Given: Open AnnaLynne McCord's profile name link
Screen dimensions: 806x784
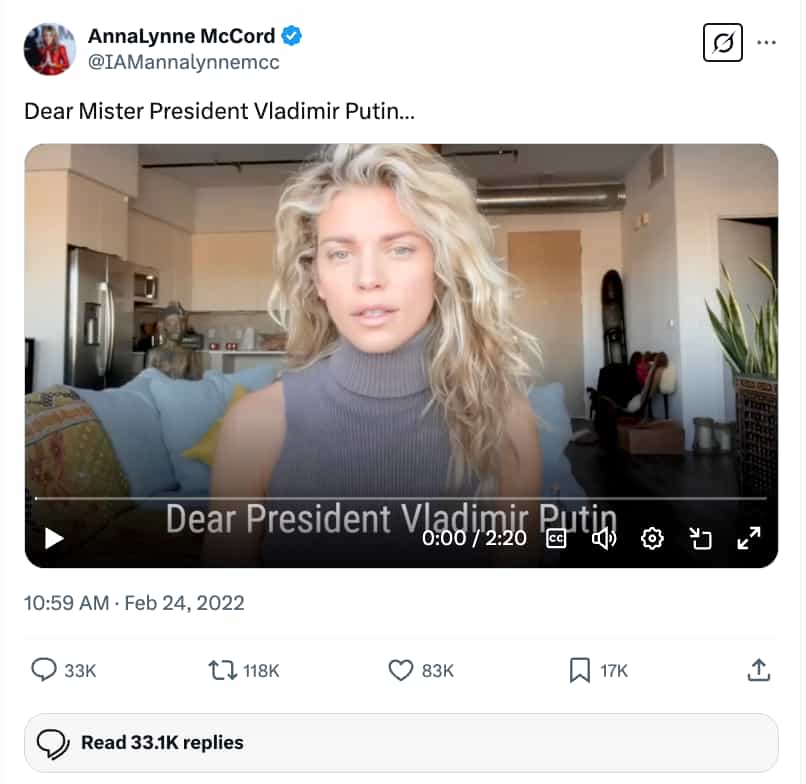Looking at the screenshot, I should click(181, 36).
